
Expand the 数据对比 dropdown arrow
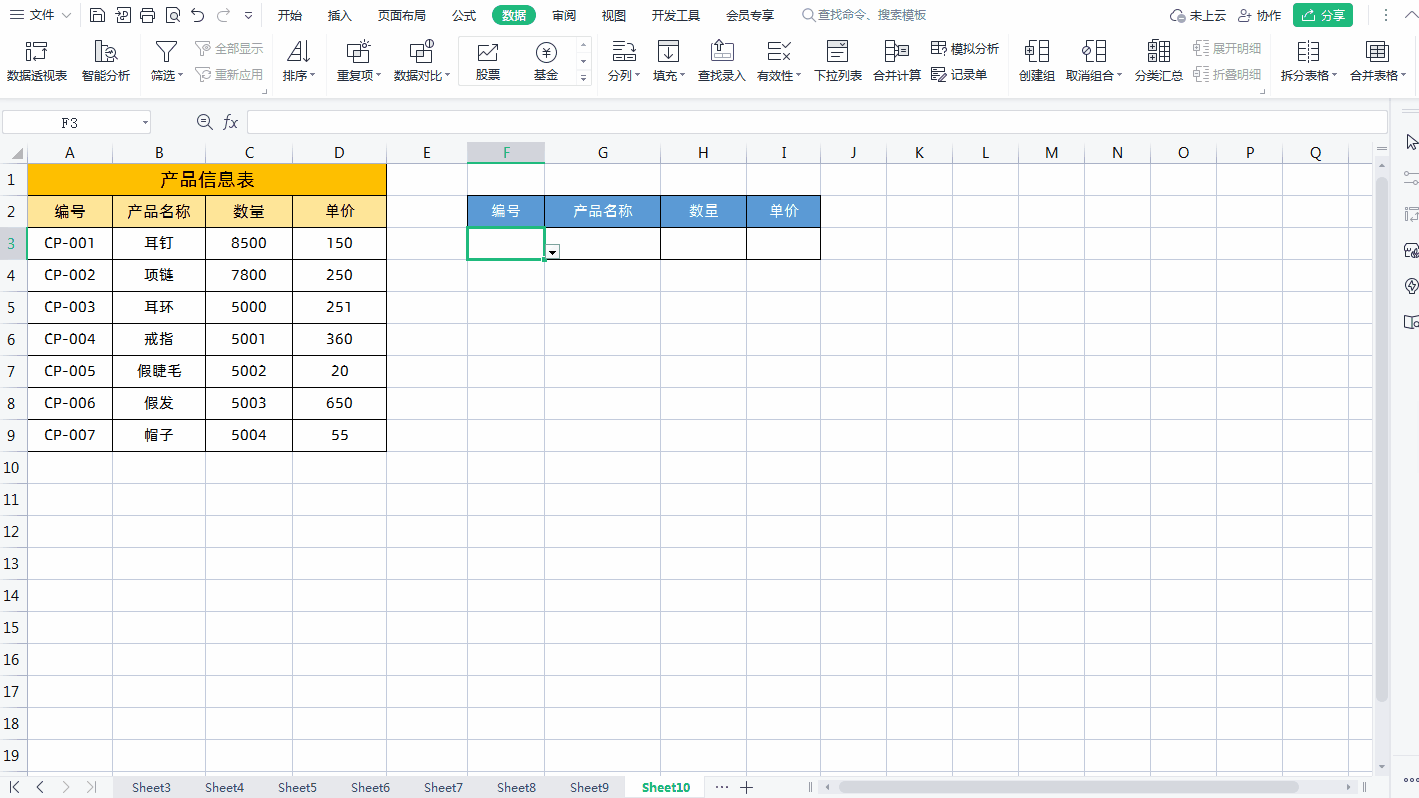pyautogui.click(x=447, y=76)
